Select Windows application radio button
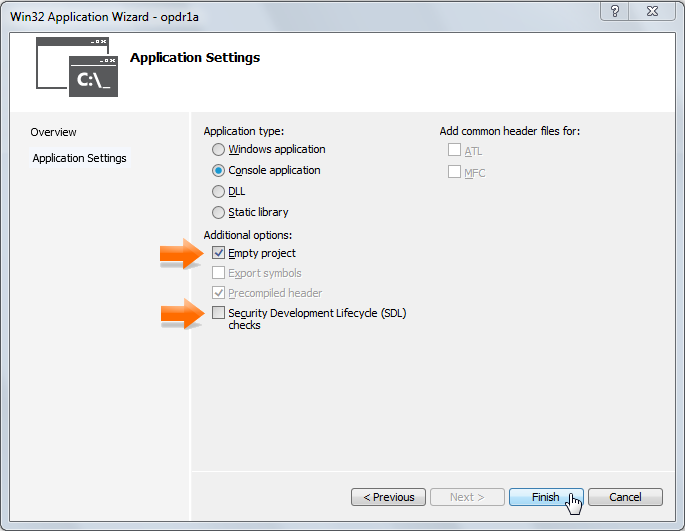The height and width of the screenshot is (531, 685). pyautogui.click(x=219, y=150)
